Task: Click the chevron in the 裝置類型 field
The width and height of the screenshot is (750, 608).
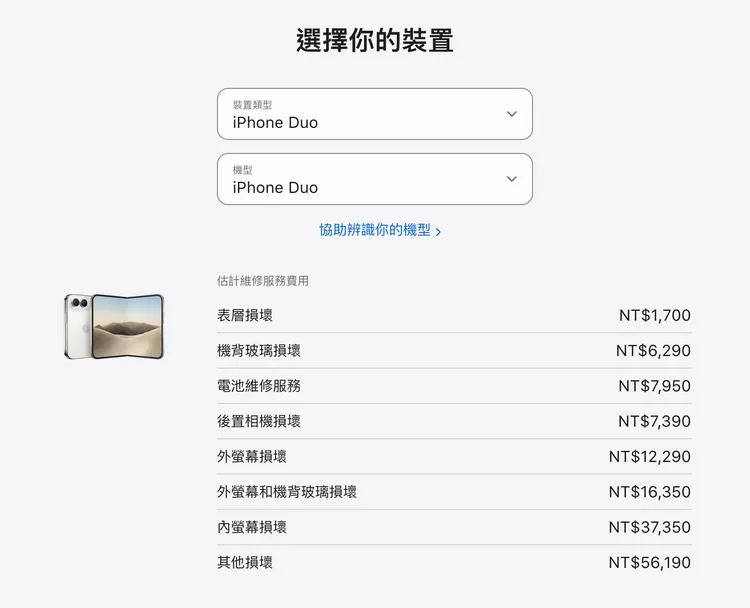Action: [x=511, y=114]
